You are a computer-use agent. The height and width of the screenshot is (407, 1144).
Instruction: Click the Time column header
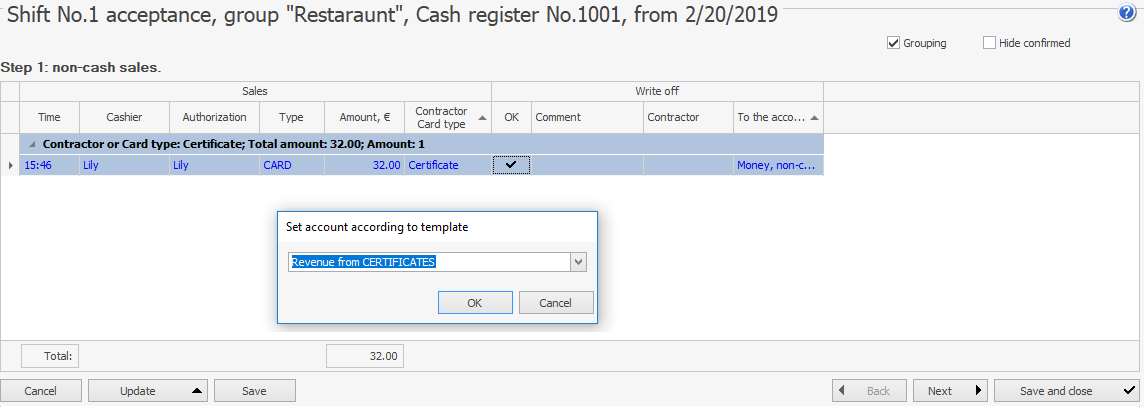click(x=49, y=117)
